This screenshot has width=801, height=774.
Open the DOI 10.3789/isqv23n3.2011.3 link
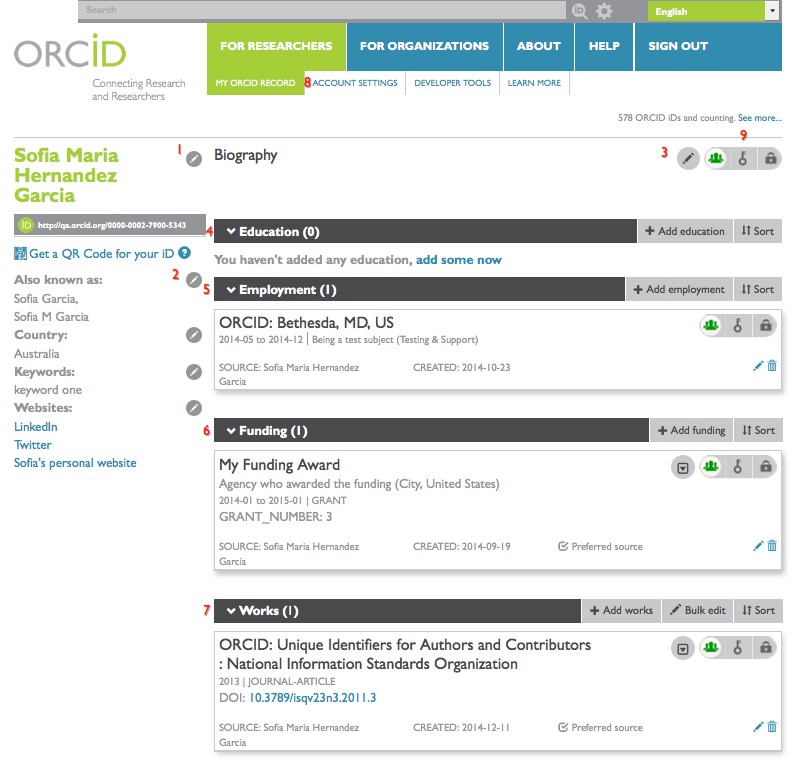313,698
